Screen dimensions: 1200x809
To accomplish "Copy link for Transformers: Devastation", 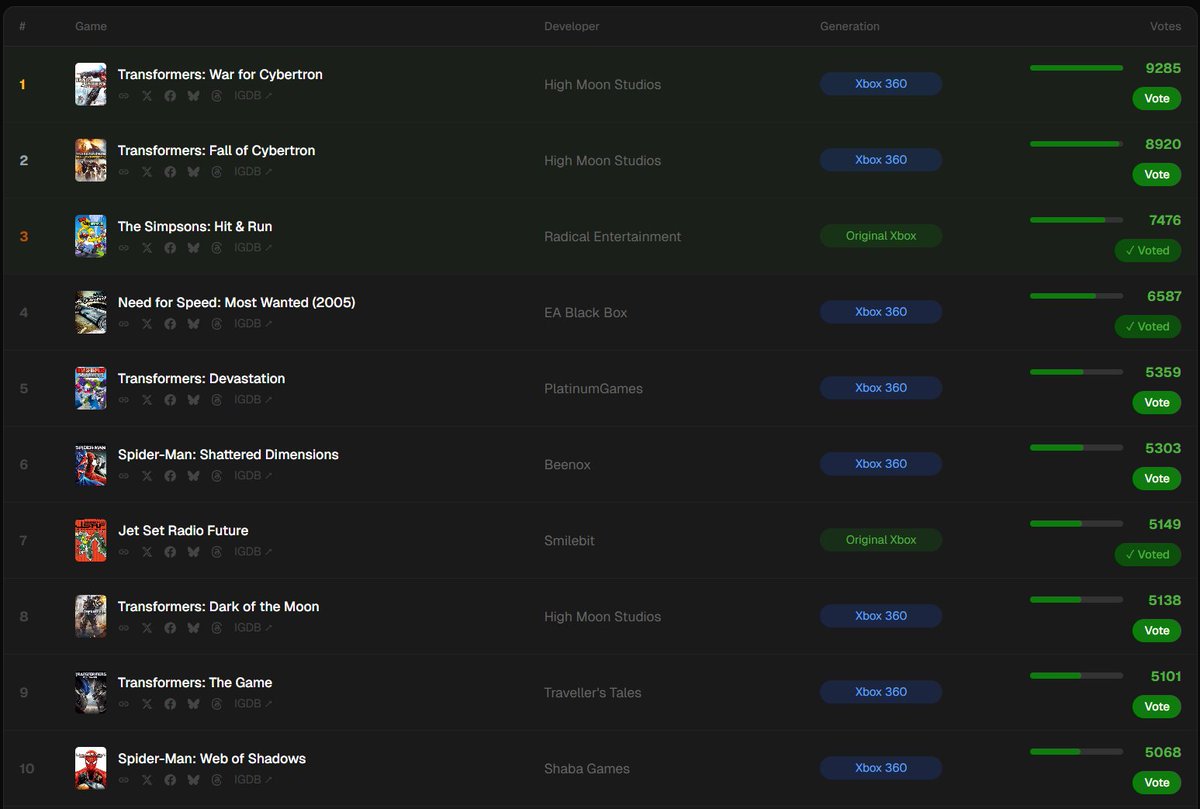I will tap(124, 400).
